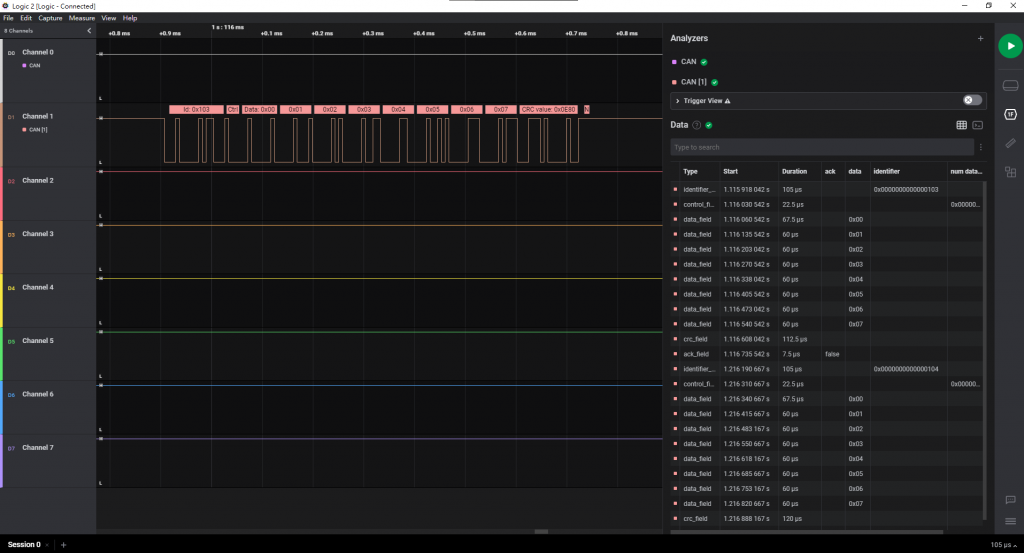This screenshot has height=553, width=1024.
Task: Open the feedback chat icon in the right sidebar
Action: click(x=1010, y=500)
